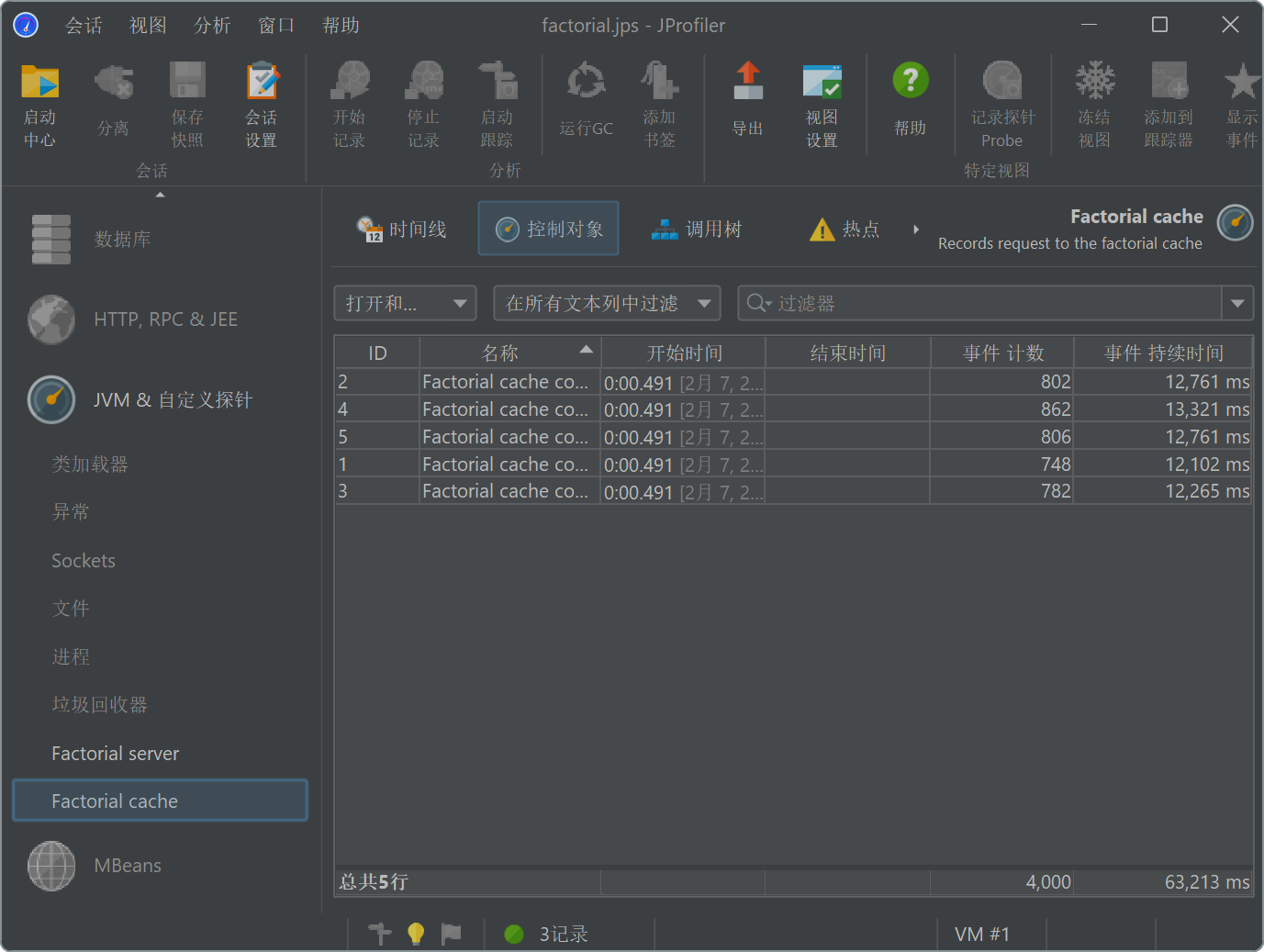Click the 启动跟踪 start tracking icon

click(498, 81)
